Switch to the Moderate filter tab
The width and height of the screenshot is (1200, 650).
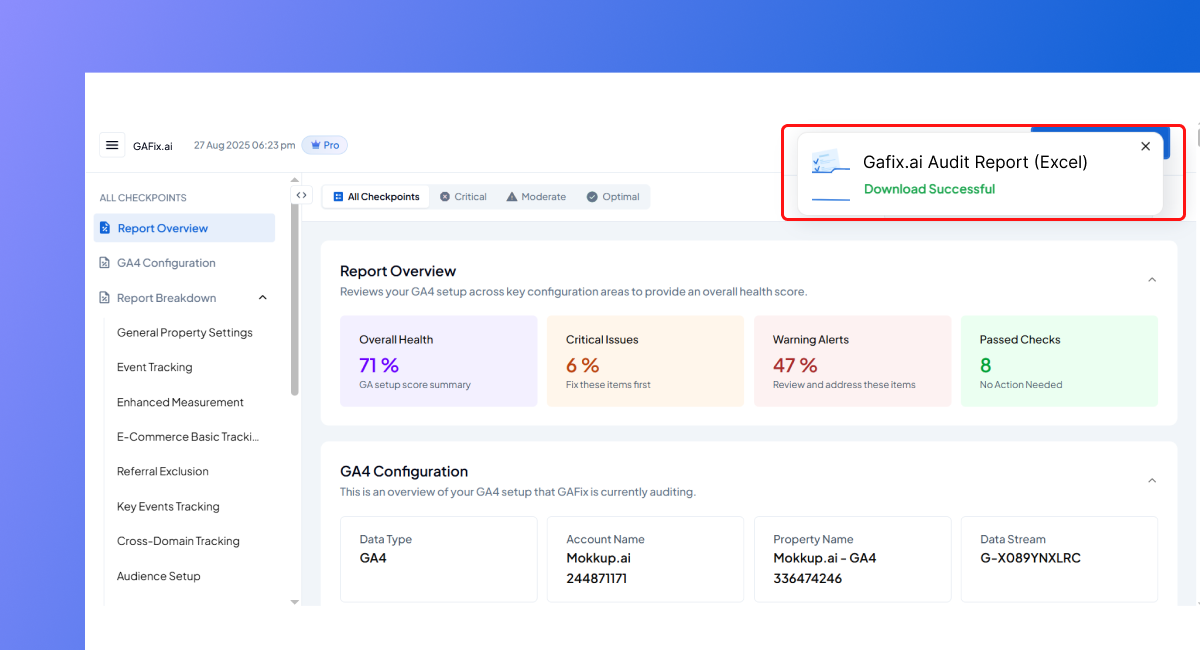(x=536, y=197)
